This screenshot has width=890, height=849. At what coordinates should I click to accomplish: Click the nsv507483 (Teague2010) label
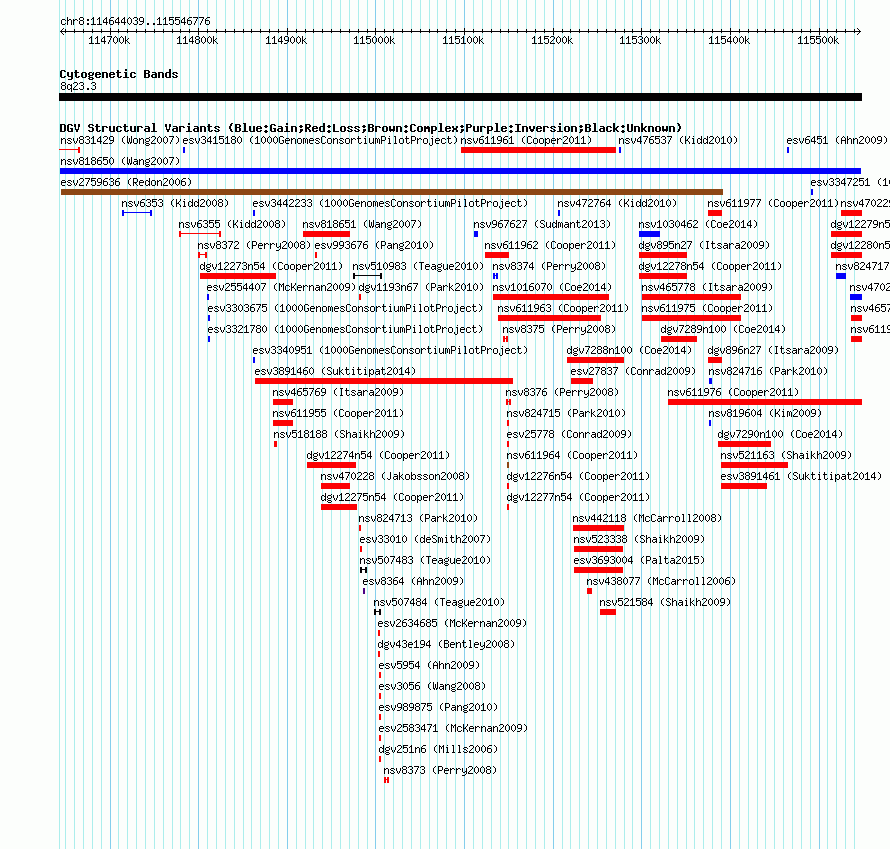coord(425,560)
